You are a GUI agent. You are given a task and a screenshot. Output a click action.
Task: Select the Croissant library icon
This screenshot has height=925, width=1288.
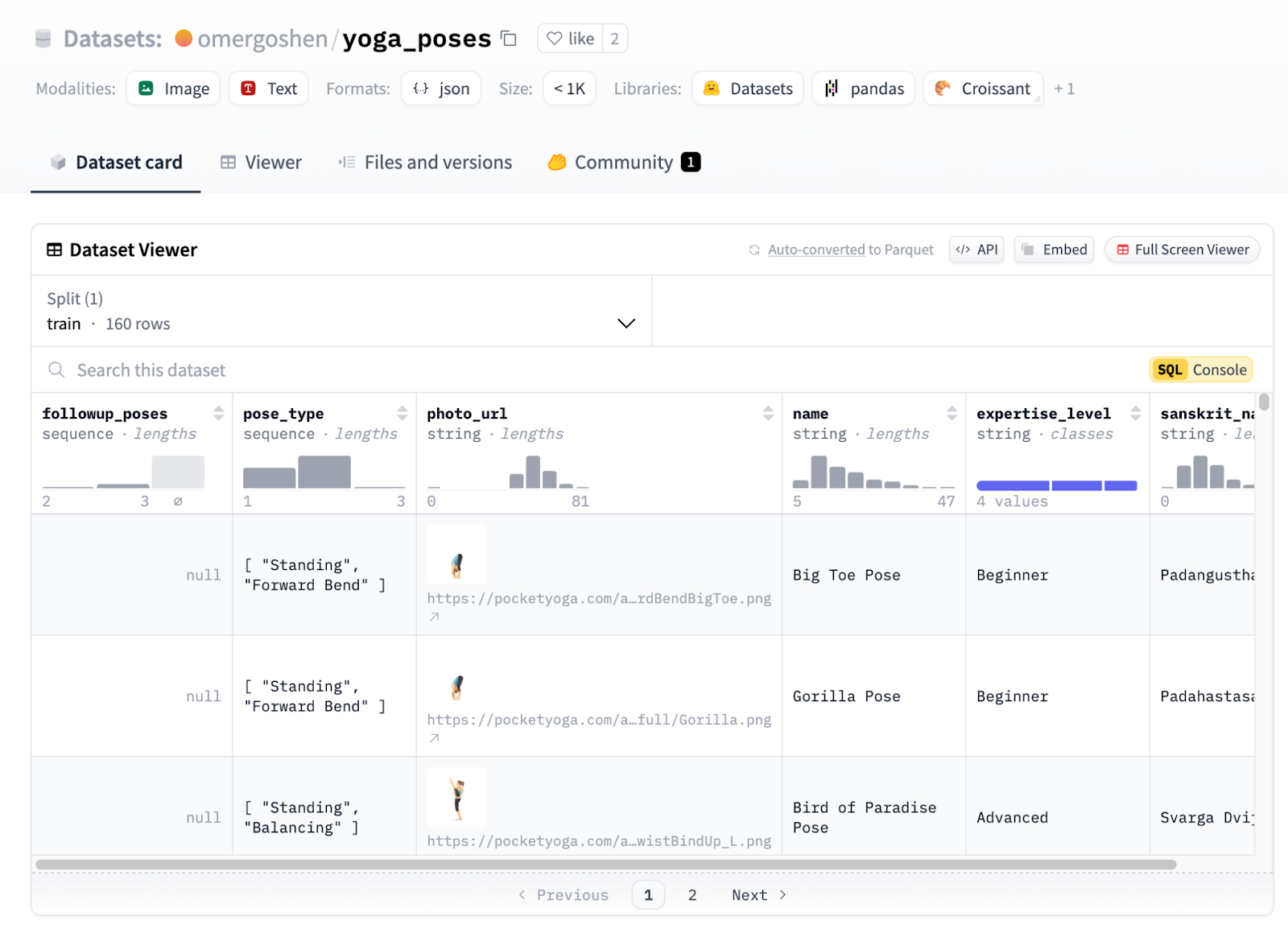(x=940, y=89)
